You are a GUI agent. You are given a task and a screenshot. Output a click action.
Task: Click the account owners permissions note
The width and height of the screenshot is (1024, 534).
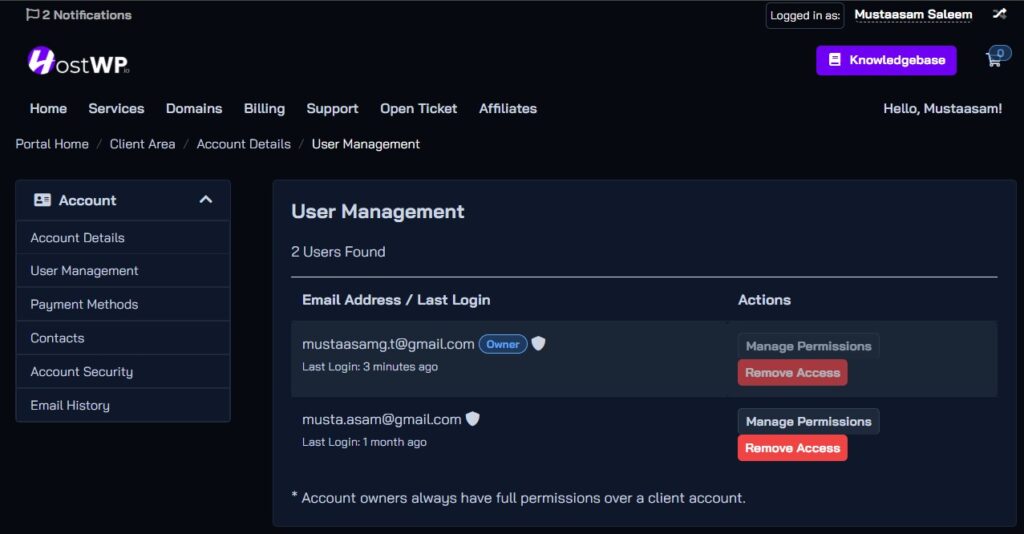click(x=519, y=498)
